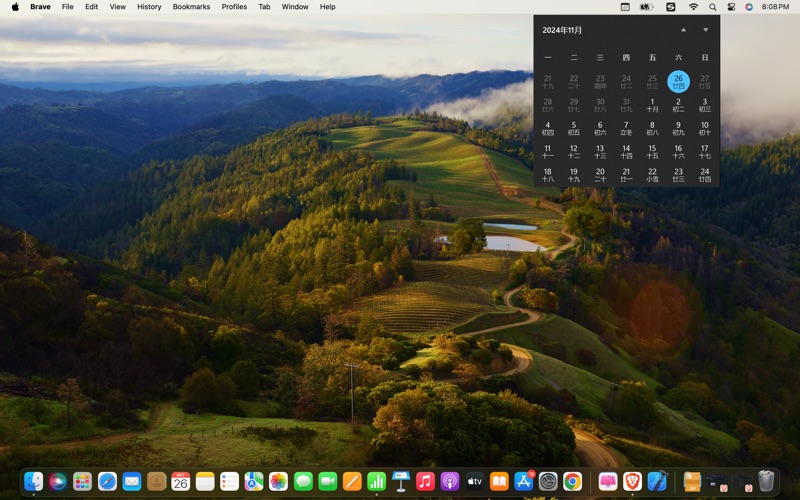This screenshot has height=500, width=800.
Task: Open the calendar widget icon in menu bar
Action: [625, 7]
